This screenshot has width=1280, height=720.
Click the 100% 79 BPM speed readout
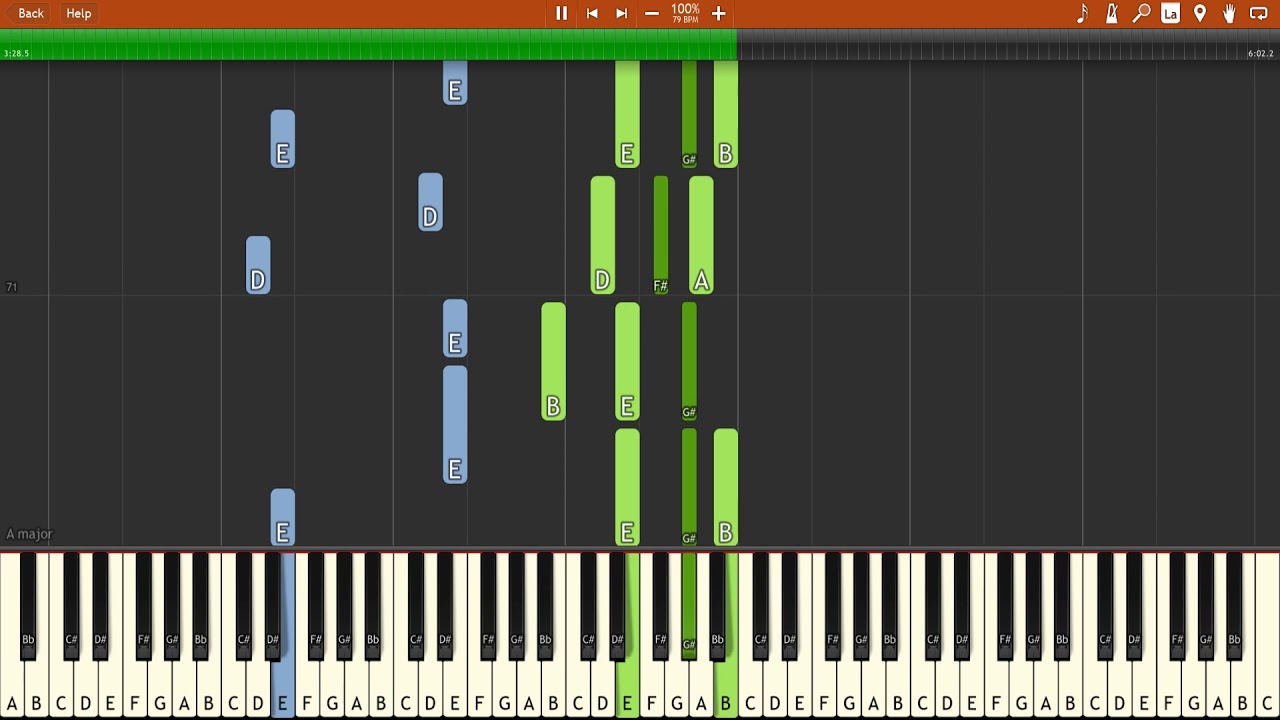(x=685, y=12)
